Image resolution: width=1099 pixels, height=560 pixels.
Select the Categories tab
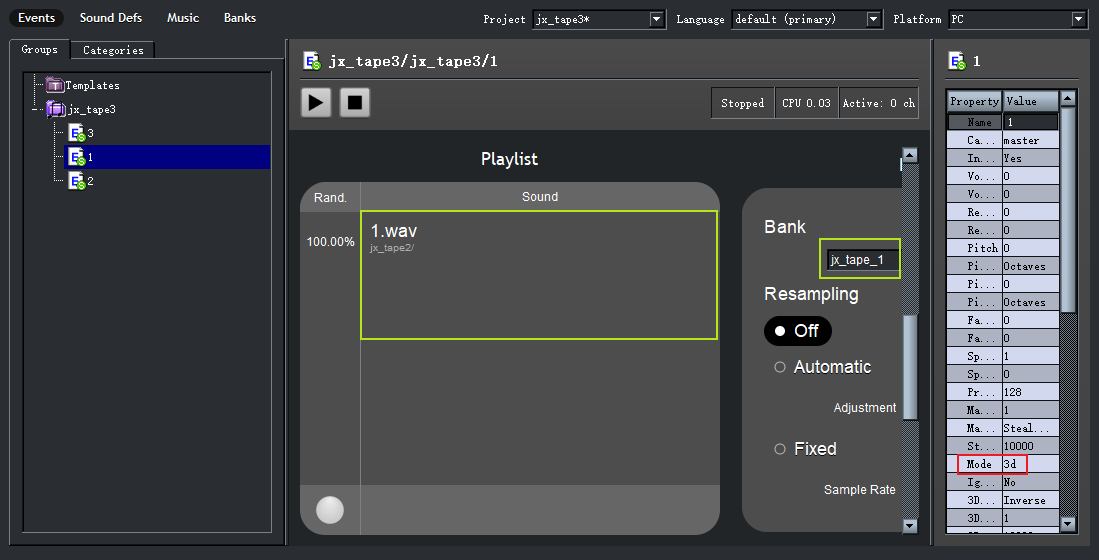click(x=113, y=50)
